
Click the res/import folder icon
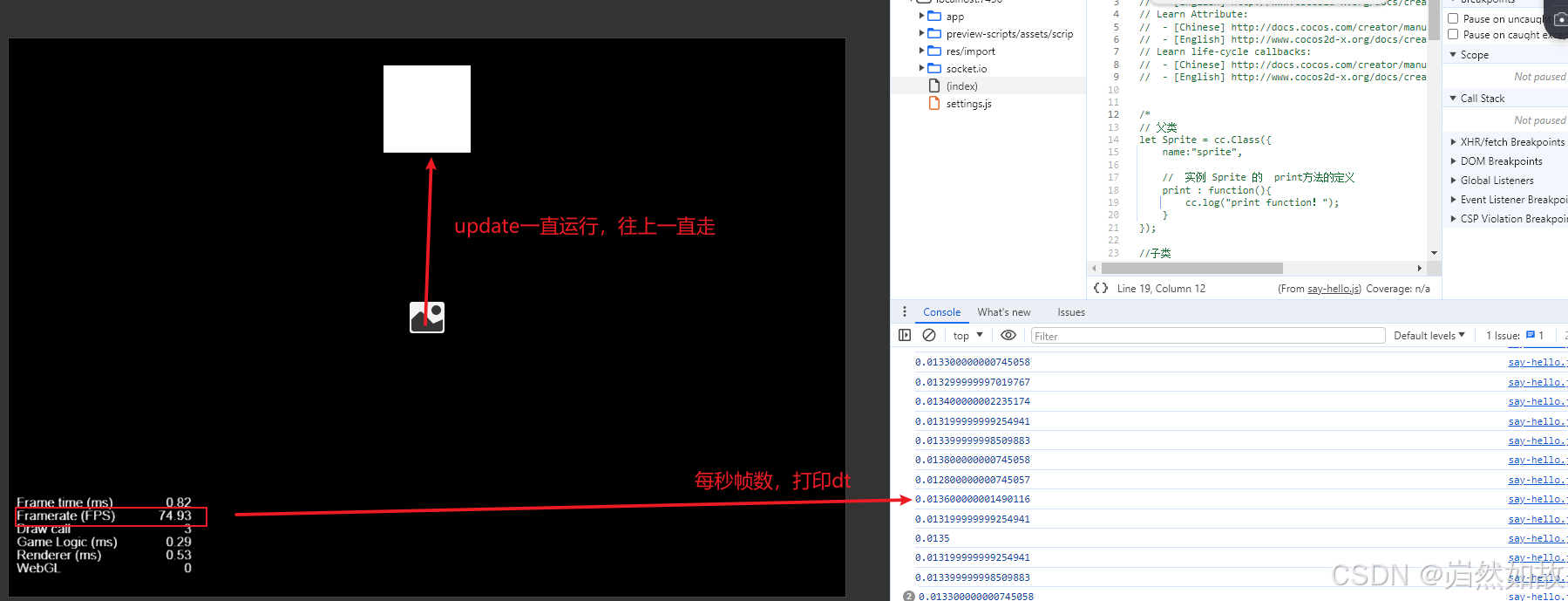click(934, 51)
